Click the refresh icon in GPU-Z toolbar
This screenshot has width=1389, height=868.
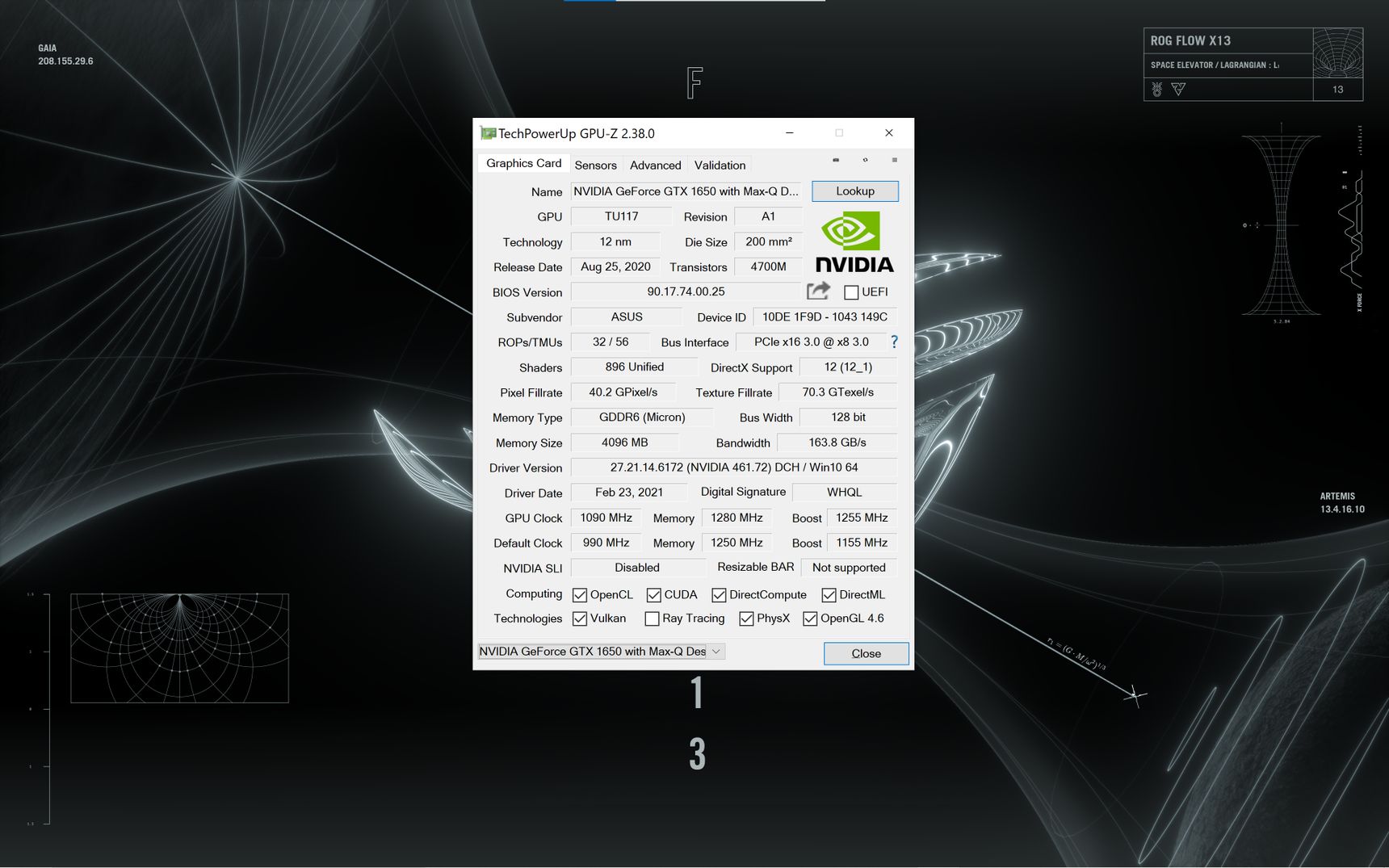coord(865,160)
